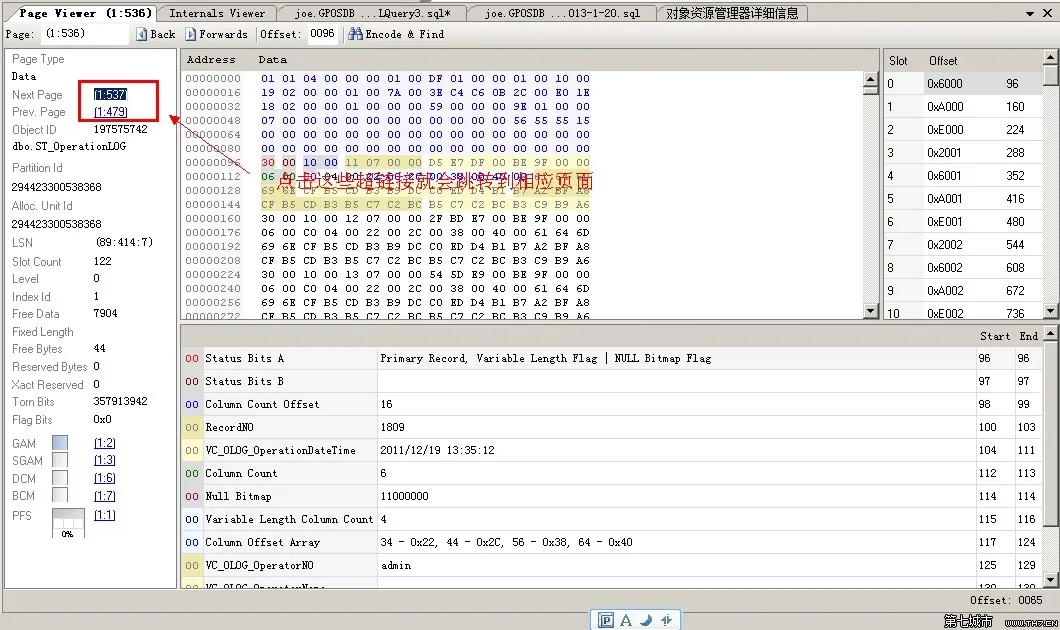Switch to the Internals Viewer tab
Image resolution: width=1060 pixels, height=630 pixels.
217,14
